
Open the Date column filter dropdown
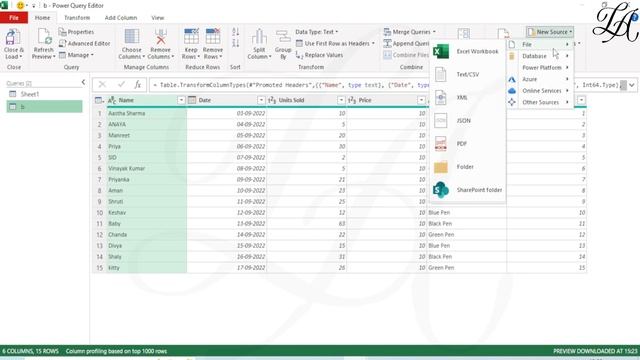pos(261,100)
